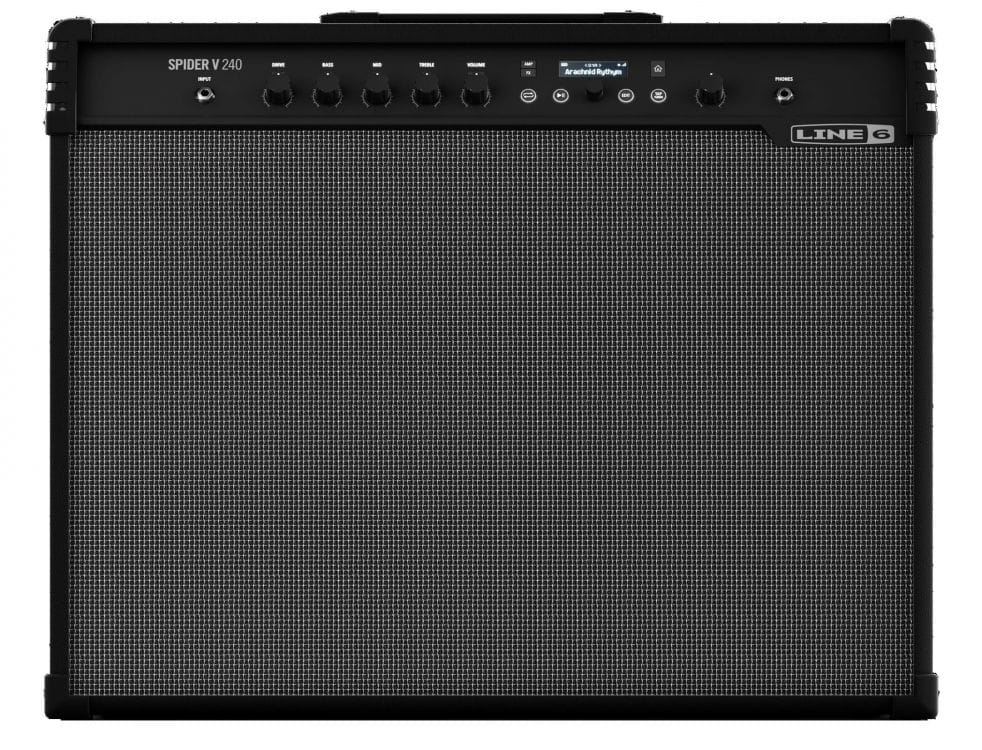Image resolution: width=982 pixels, height=750 pixels.
Task: Click the Spider V 240 model label
Action: click(205, 65)
